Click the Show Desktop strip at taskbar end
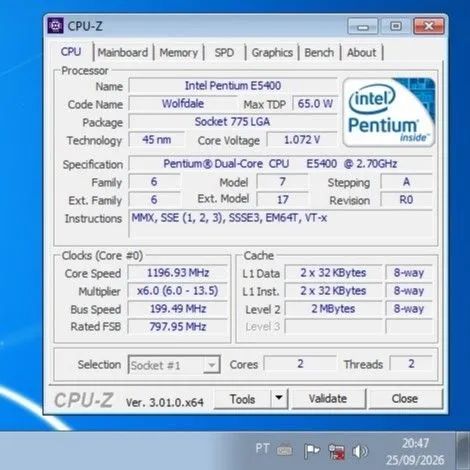This screenshot has height=470, width=470. click(463, 451)
